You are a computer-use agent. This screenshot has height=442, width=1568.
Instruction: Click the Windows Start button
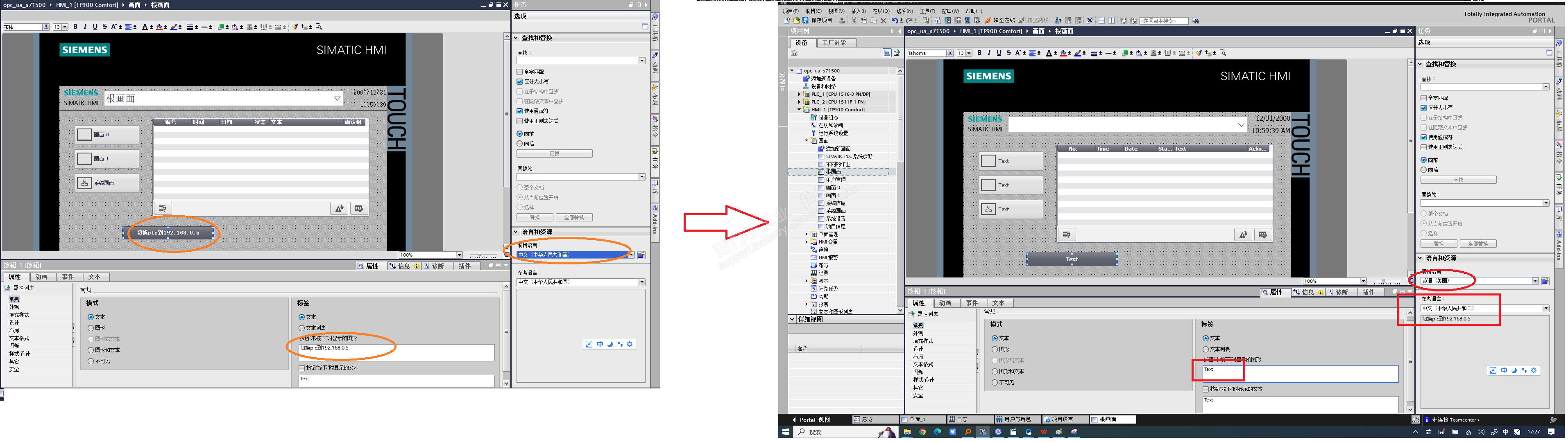pos(785,432)
